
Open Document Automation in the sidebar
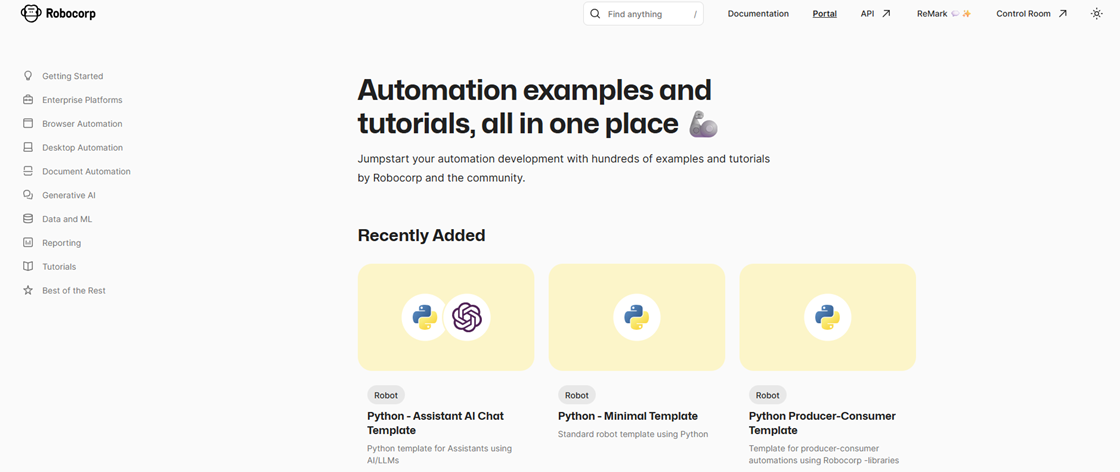pos(86,171)
